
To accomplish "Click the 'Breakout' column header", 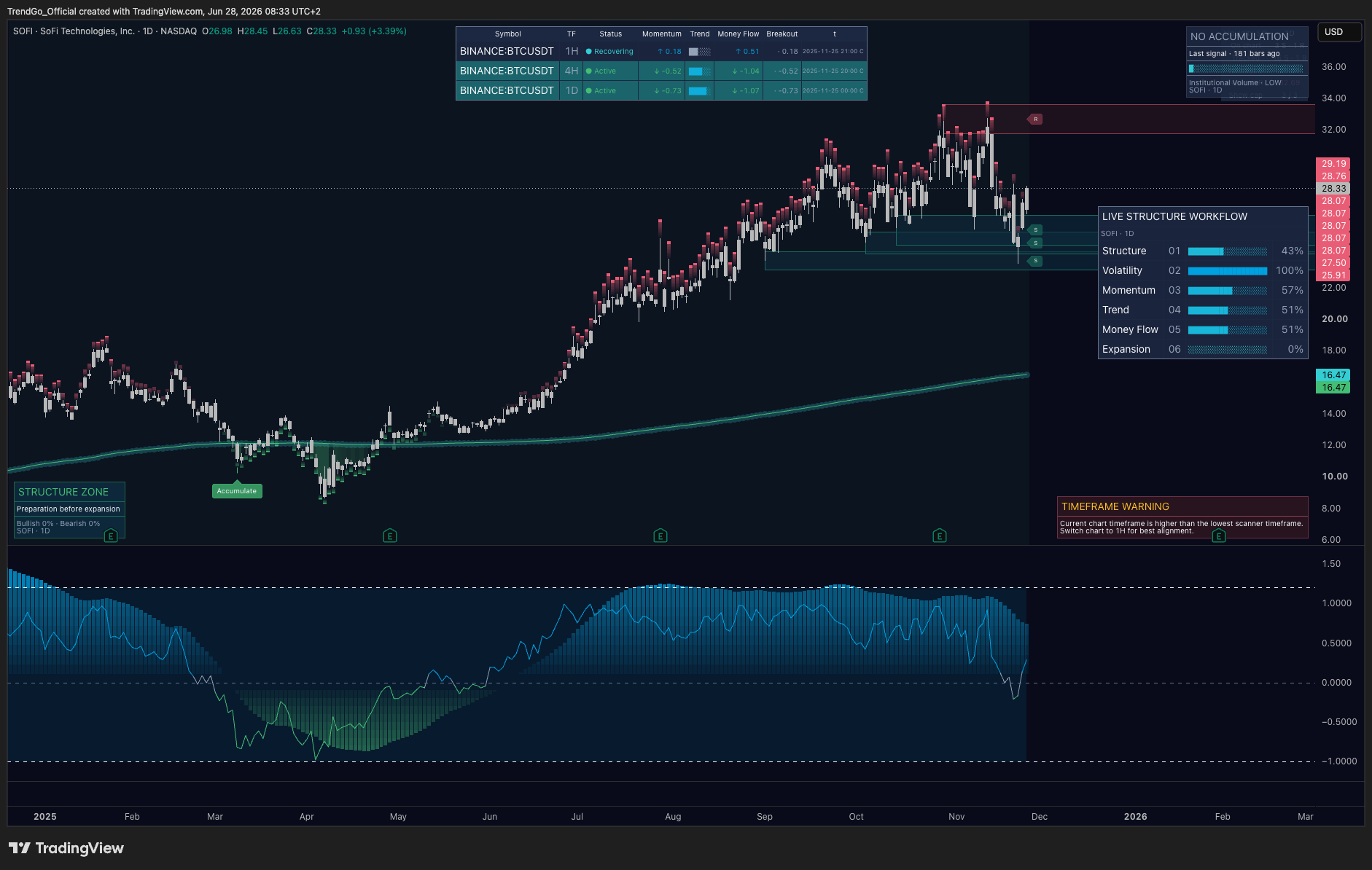I will pyautogui.click(x=782, y=34).
